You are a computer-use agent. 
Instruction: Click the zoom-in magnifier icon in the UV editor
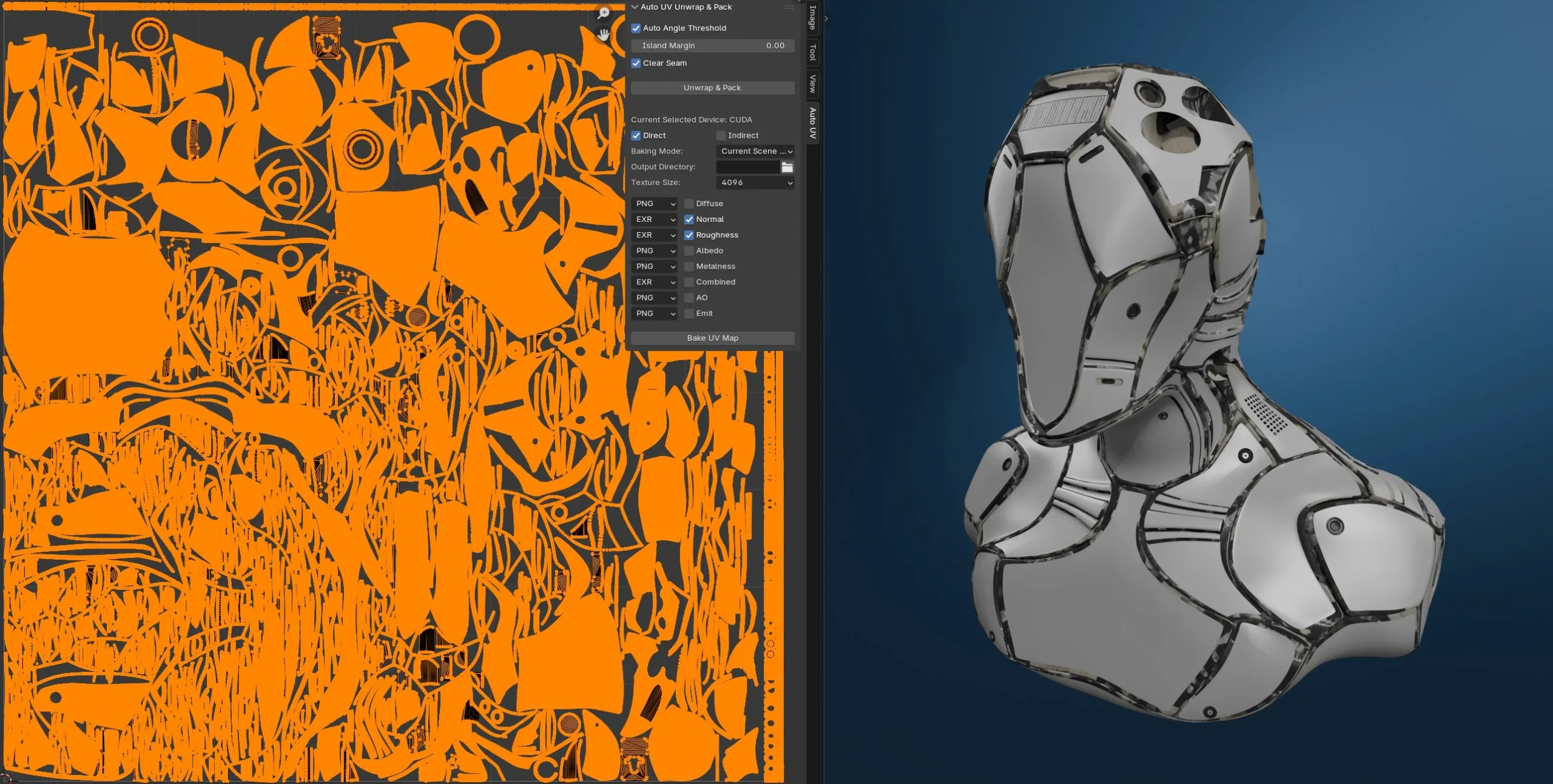click(603, 13)
